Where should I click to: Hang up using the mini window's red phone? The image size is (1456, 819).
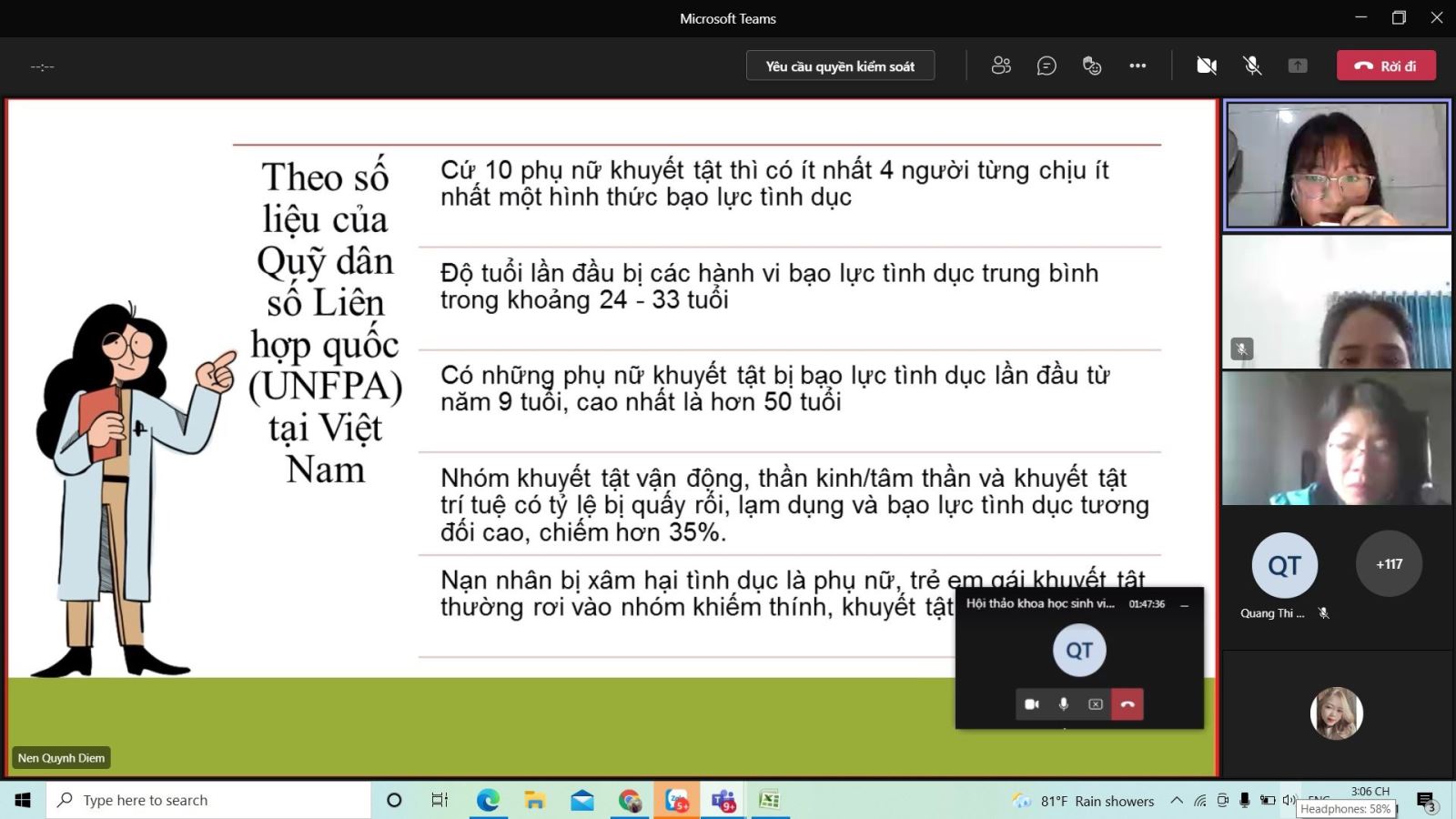(1127, 704)
